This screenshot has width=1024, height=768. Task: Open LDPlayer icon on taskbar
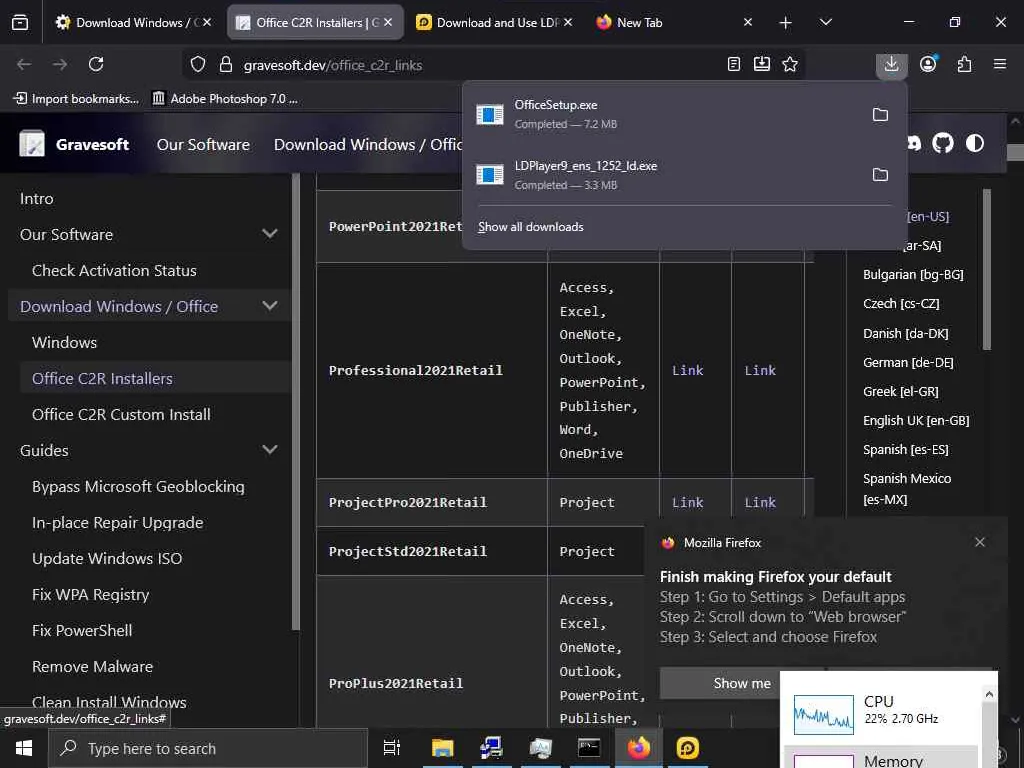(687, 748)
